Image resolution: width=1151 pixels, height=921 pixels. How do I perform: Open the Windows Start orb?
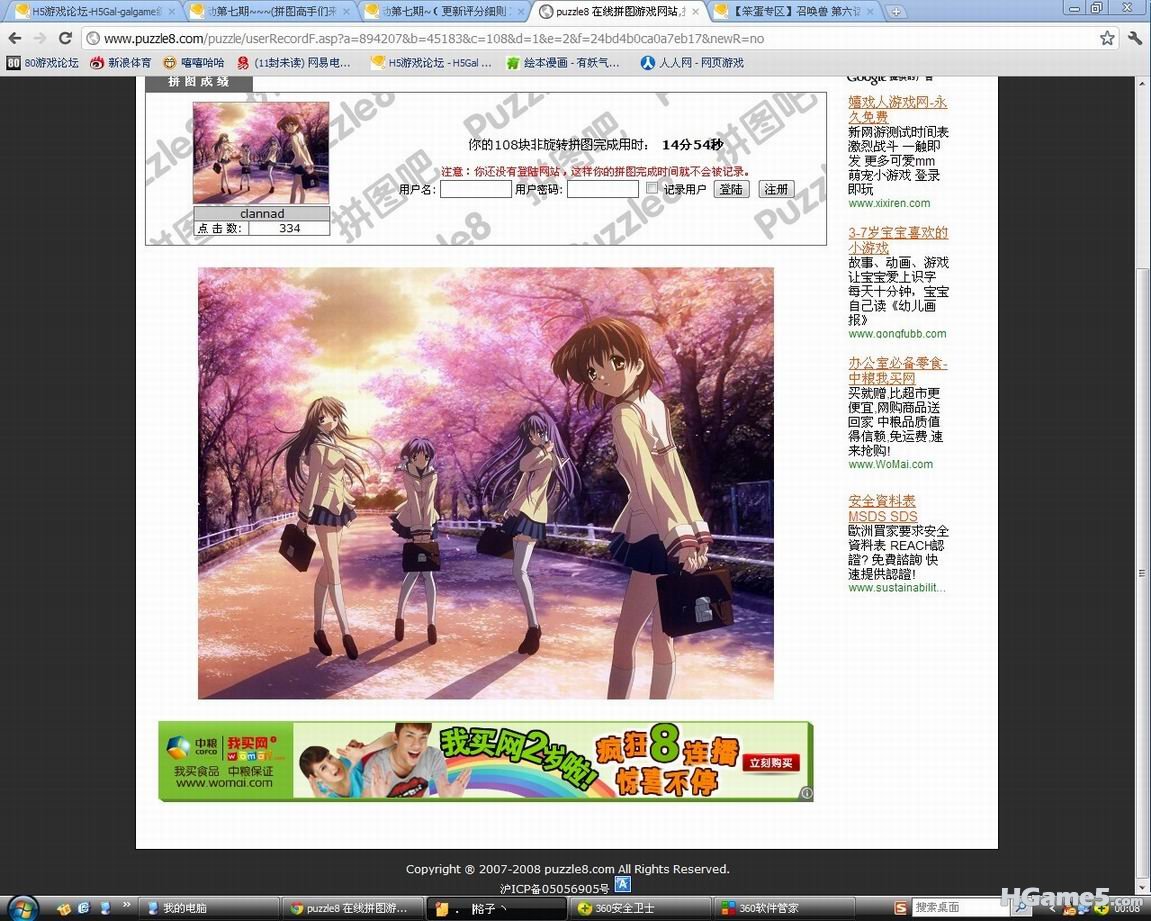(22, 908)
